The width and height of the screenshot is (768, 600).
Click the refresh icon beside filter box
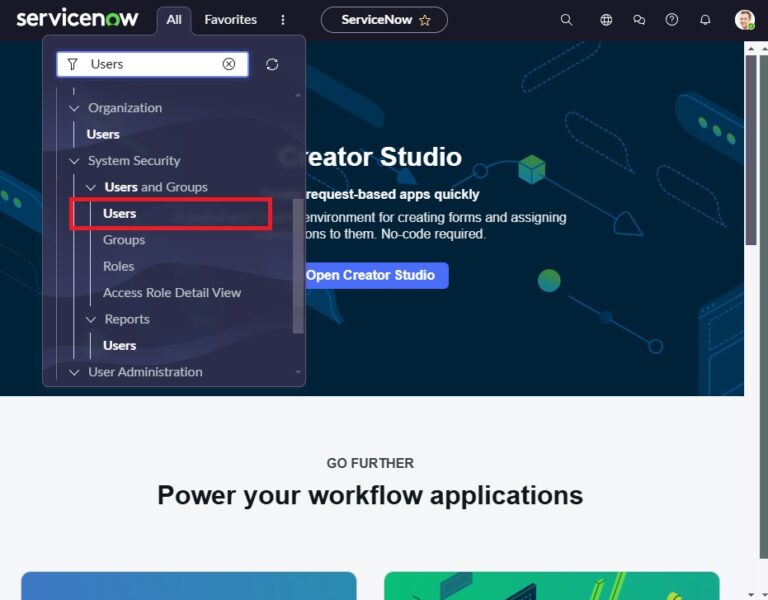pos(272,64)
